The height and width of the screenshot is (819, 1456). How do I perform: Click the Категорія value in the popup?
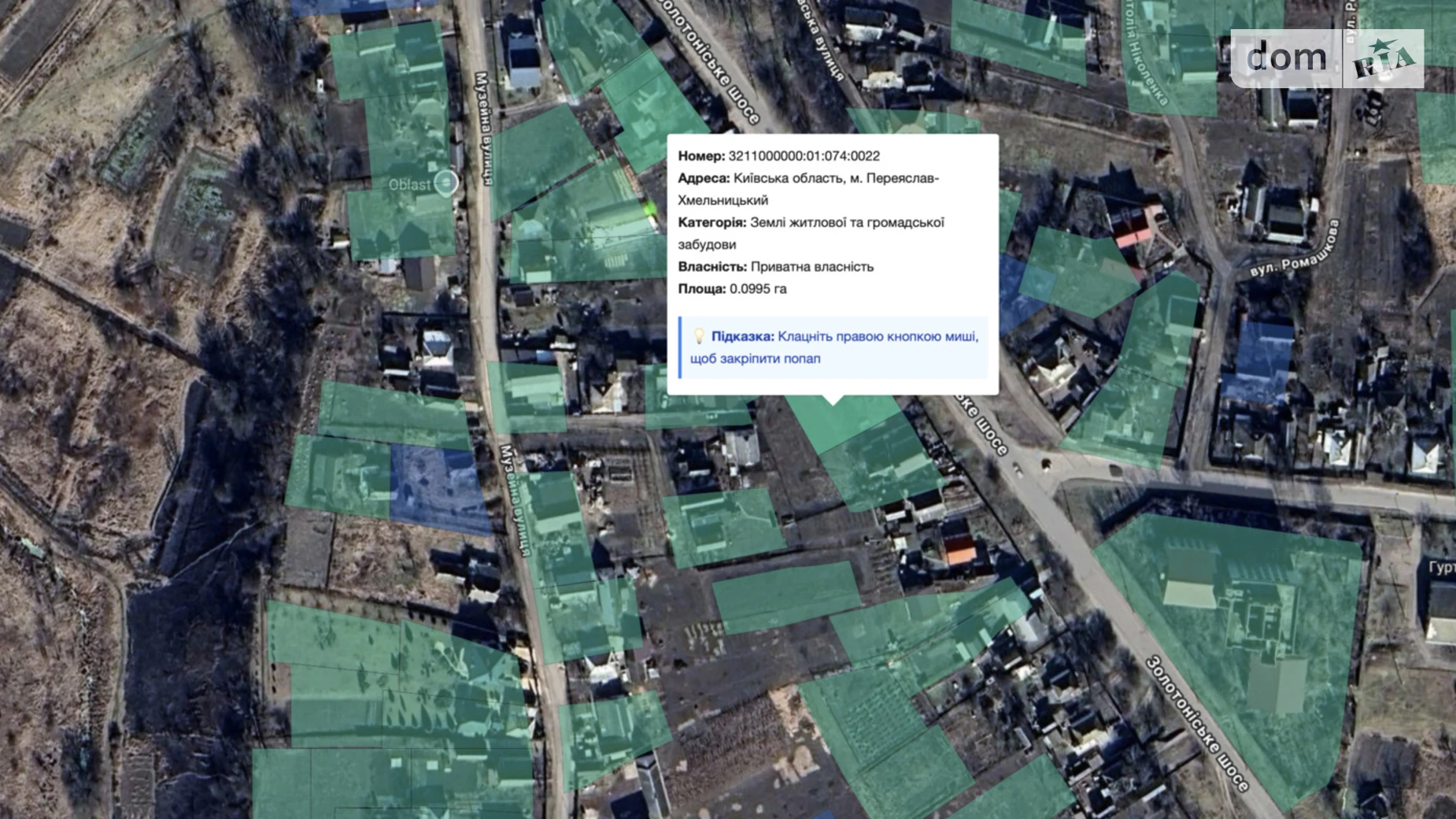[x=846, y=223]
